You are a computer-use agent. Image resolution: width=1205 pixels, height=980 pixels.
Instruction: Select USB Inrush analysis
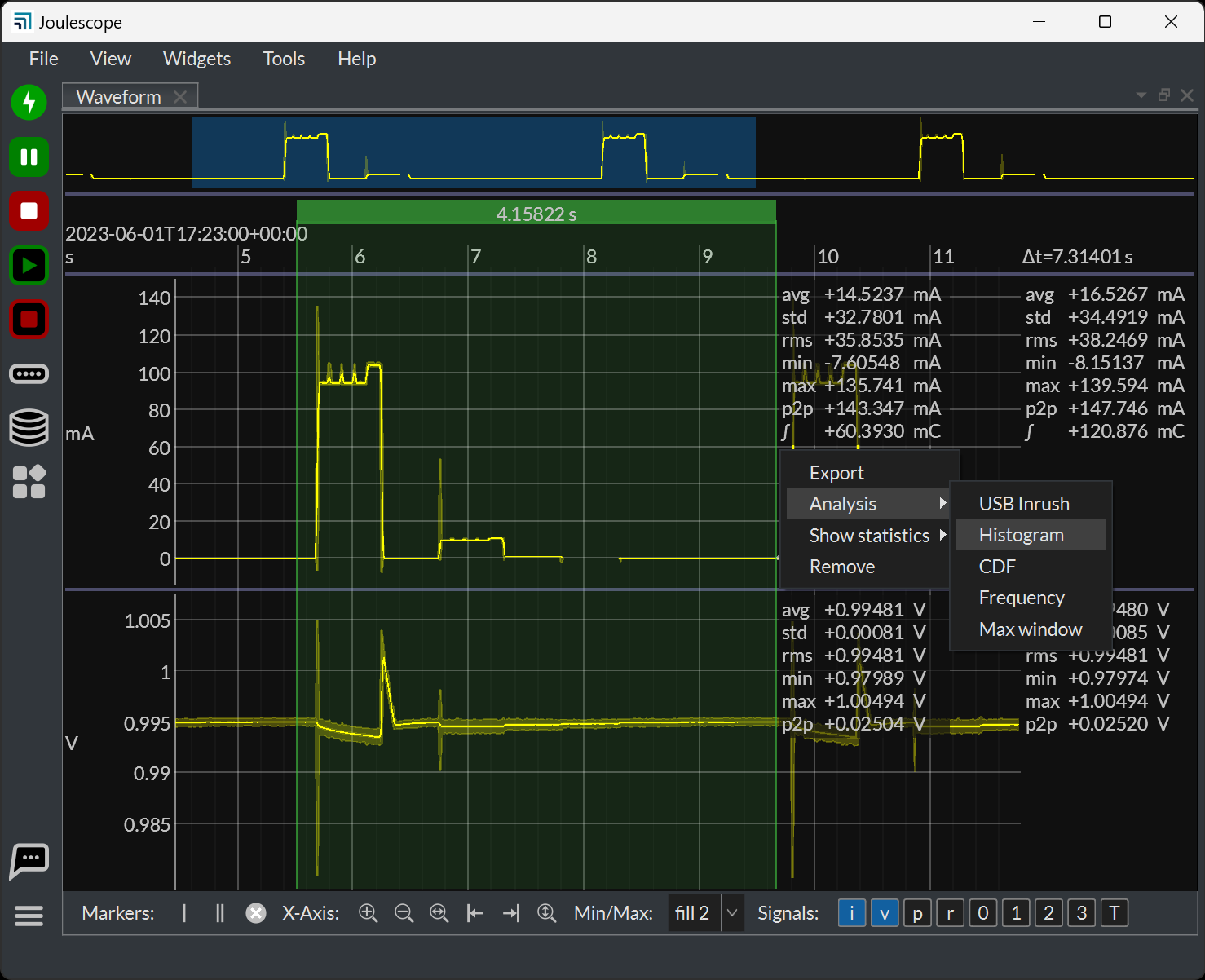(1031, 504)
